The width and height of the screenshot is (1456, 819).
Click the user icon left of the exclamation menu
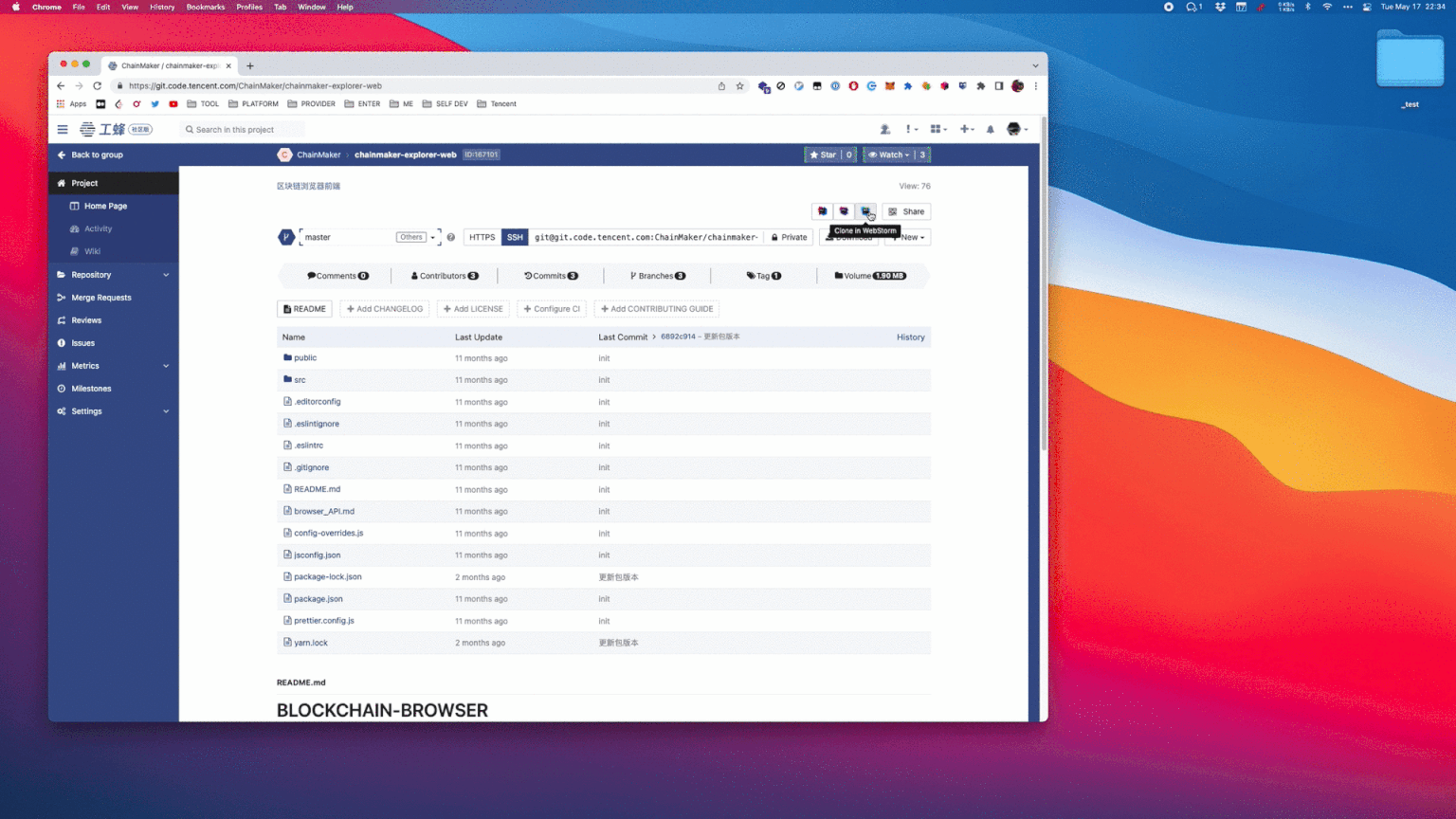click(885, 129)
